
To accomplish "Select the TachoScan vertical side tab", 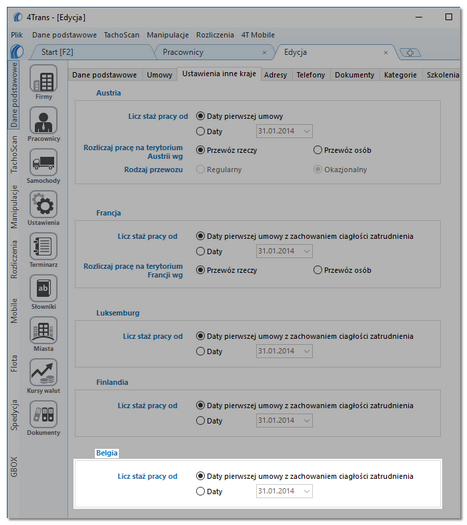I will pos(14,154).
